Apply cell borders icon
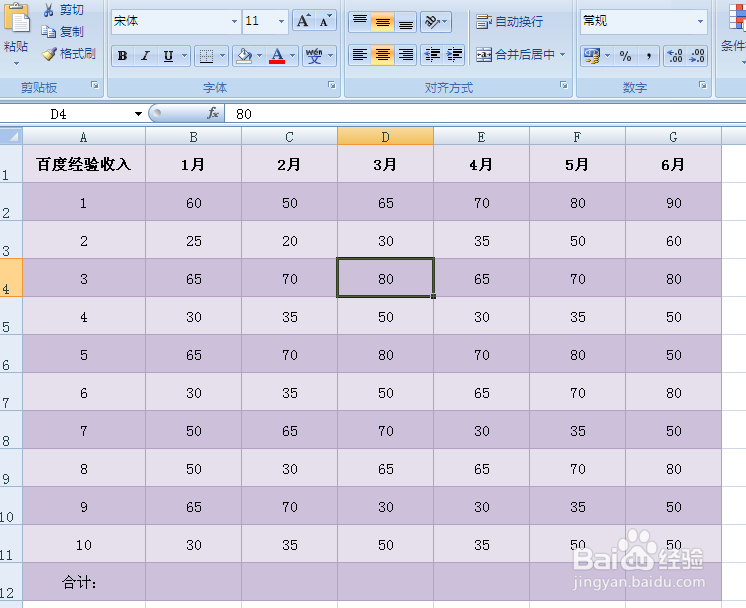746x608 pixels. (206, 56)
